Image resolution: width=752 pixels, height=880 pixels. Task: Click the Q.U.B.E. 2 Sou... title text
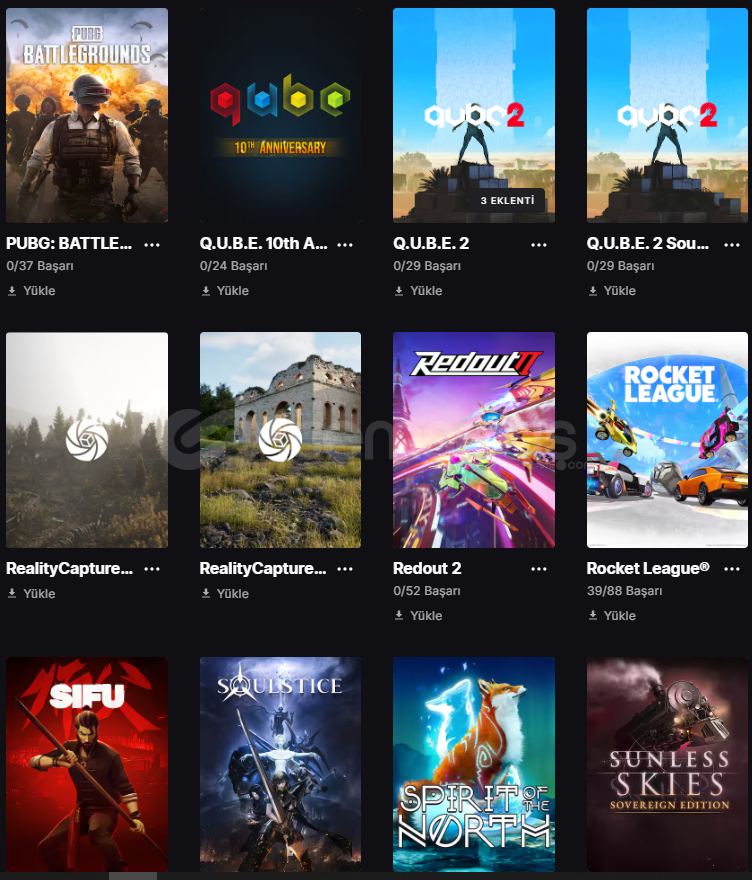click(648, 244)
